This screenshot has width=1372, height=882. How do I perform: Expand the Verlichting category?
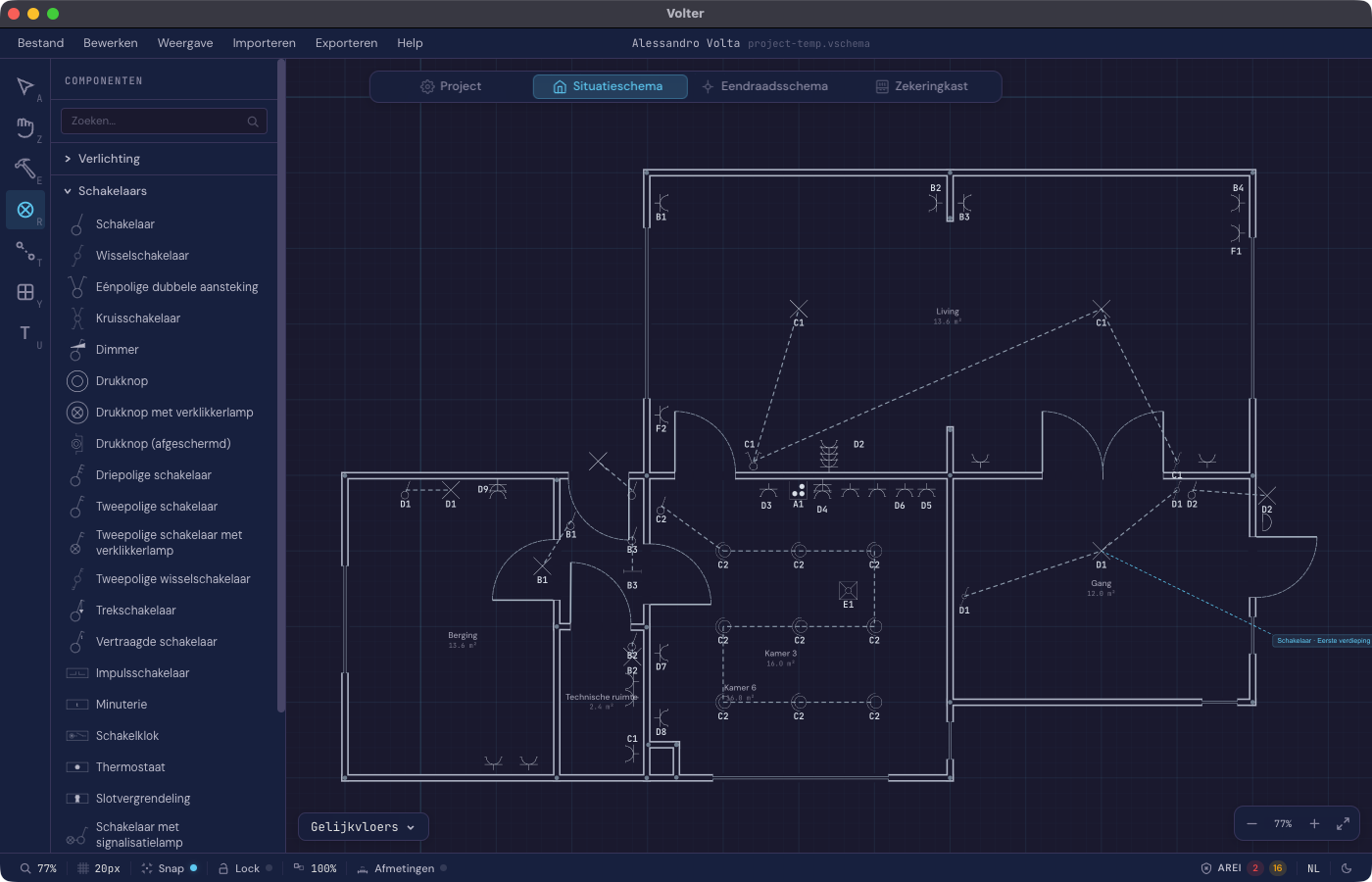click(x=109, y=159)
